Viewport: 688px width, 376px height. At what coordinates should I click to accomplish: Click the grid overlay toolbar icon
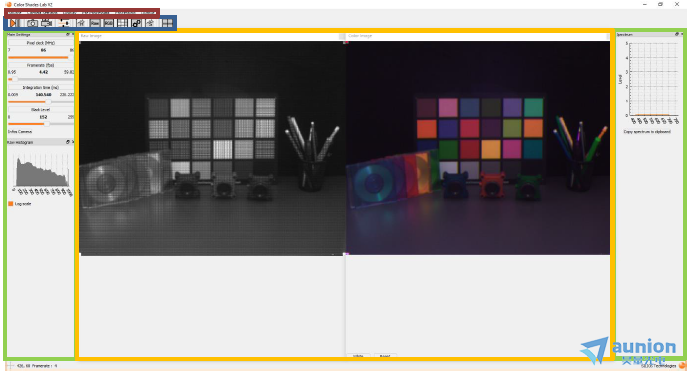point(122,23)
